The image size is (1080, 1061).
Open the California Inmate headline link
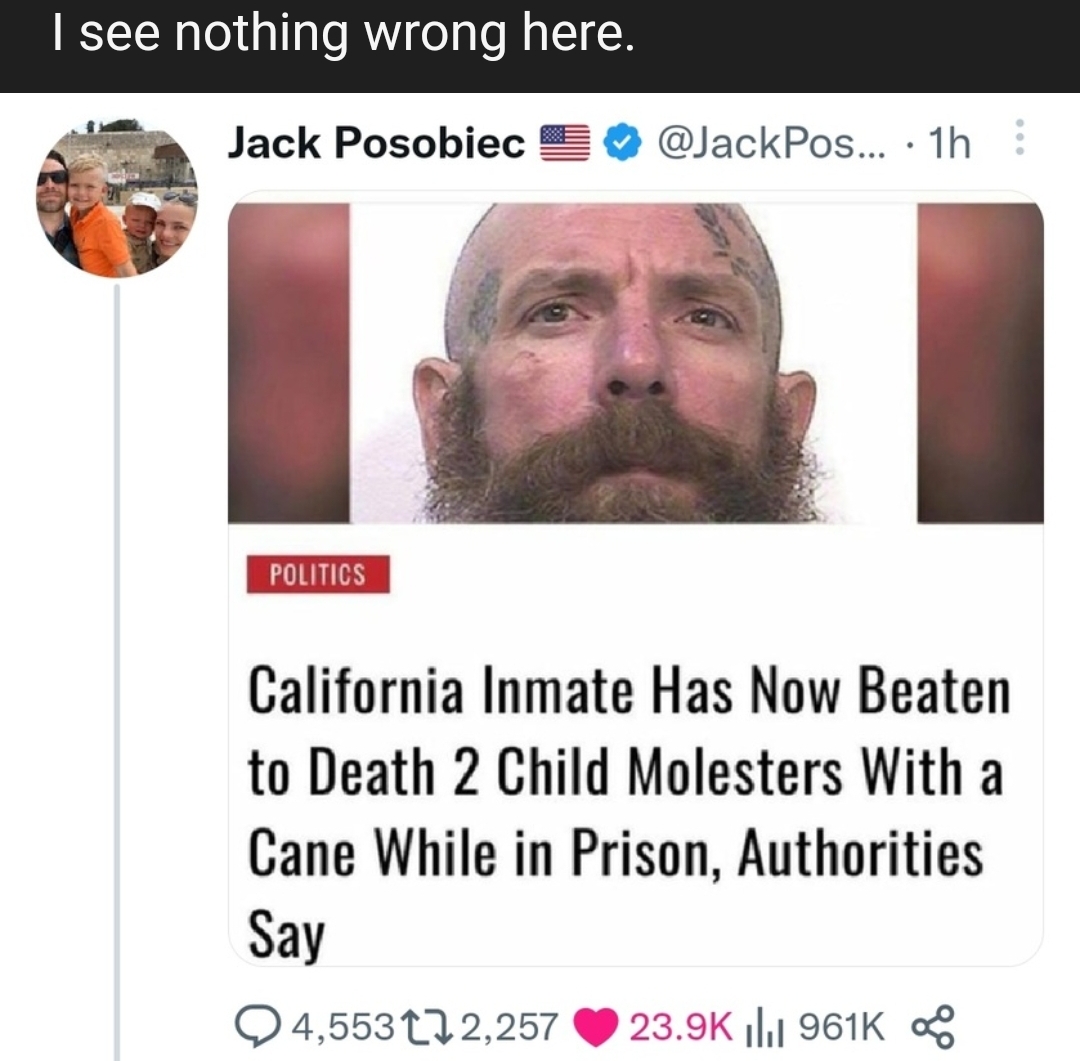pos(629,811)
